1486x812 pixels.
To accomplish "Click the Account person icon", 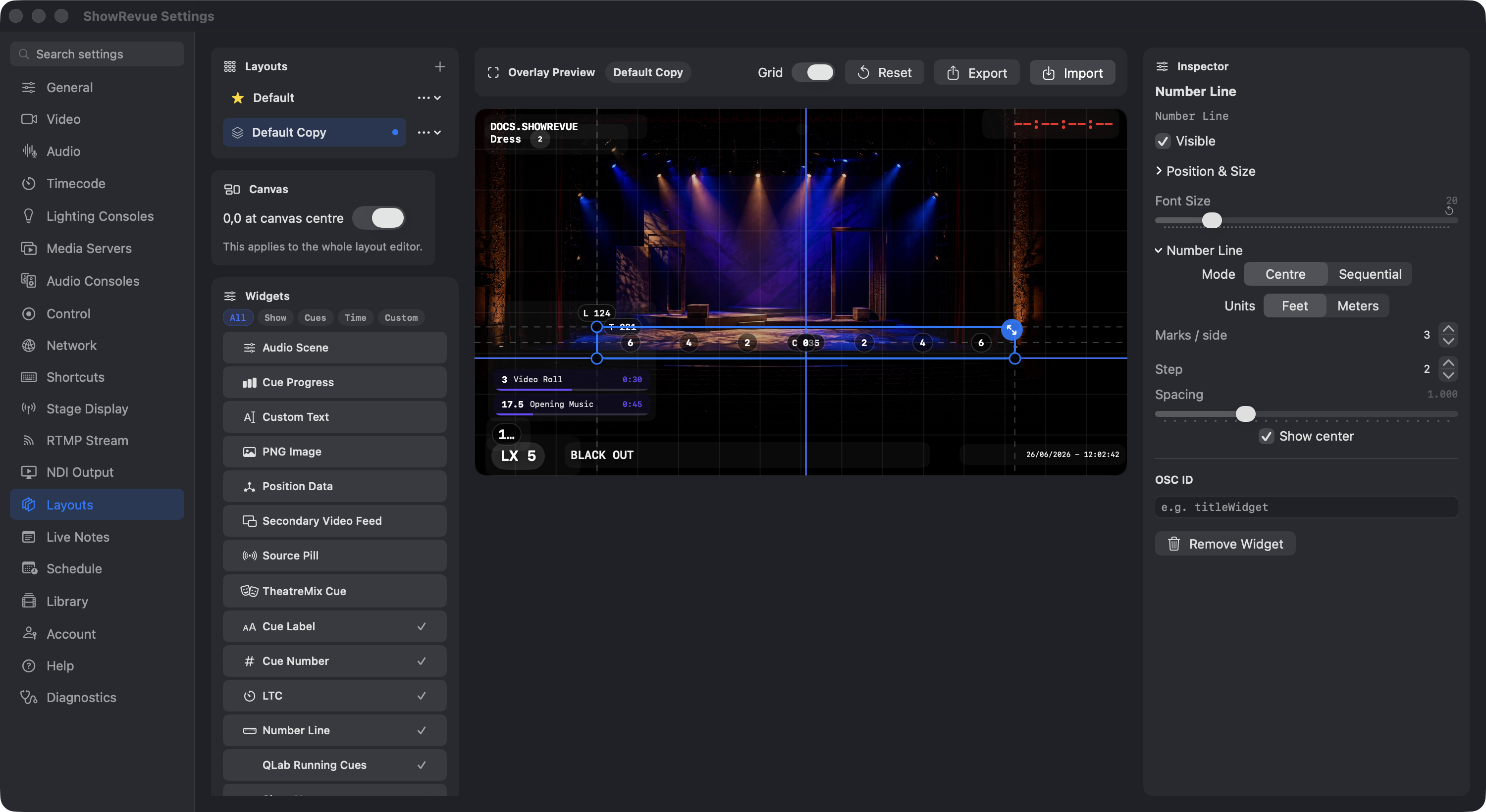I will (x=28, y=634).
